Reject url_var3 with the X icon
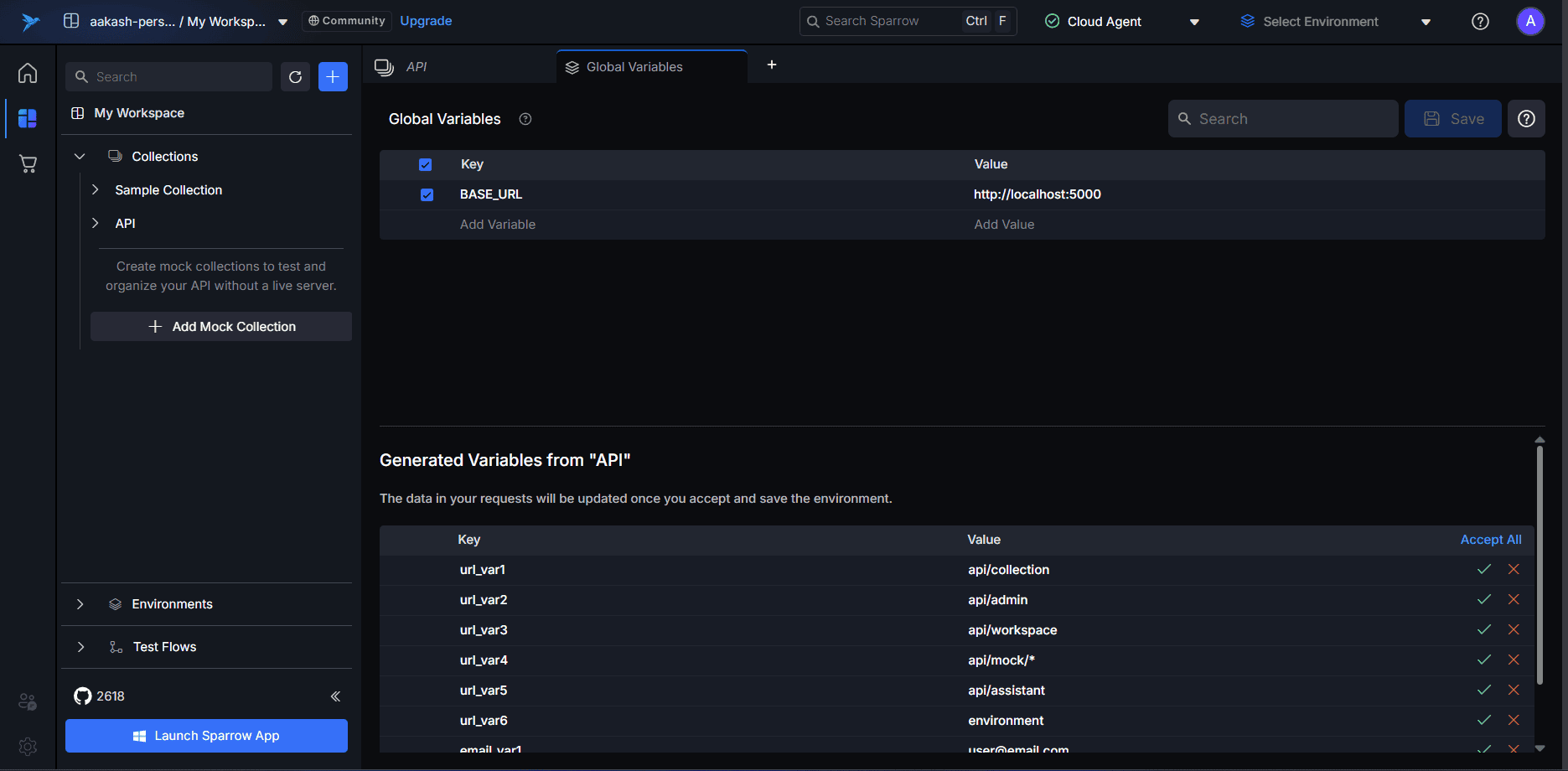 coord(1514,629)
